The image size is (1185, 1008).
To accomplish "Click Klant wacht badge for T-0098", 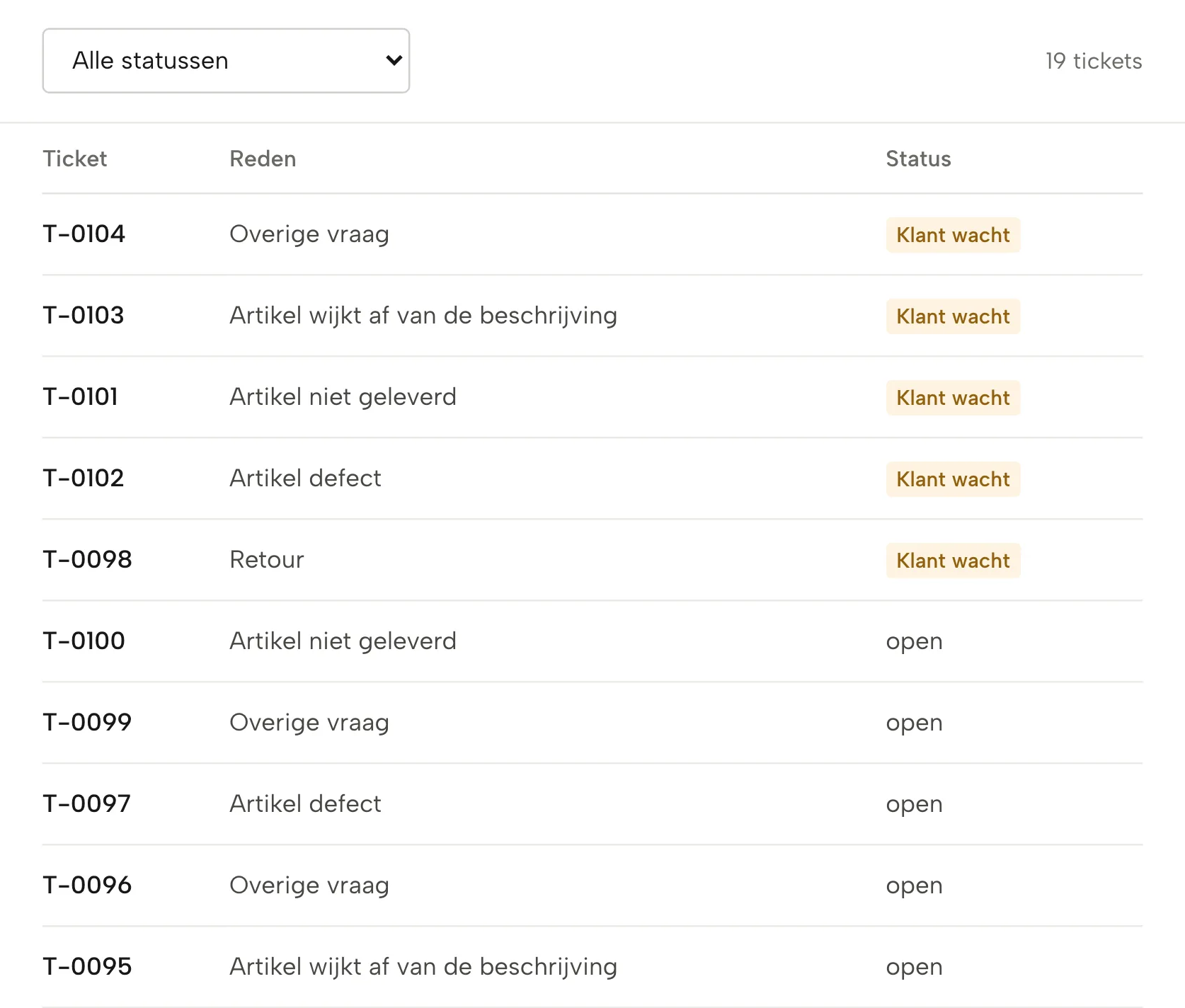I will tap(953, 561).
